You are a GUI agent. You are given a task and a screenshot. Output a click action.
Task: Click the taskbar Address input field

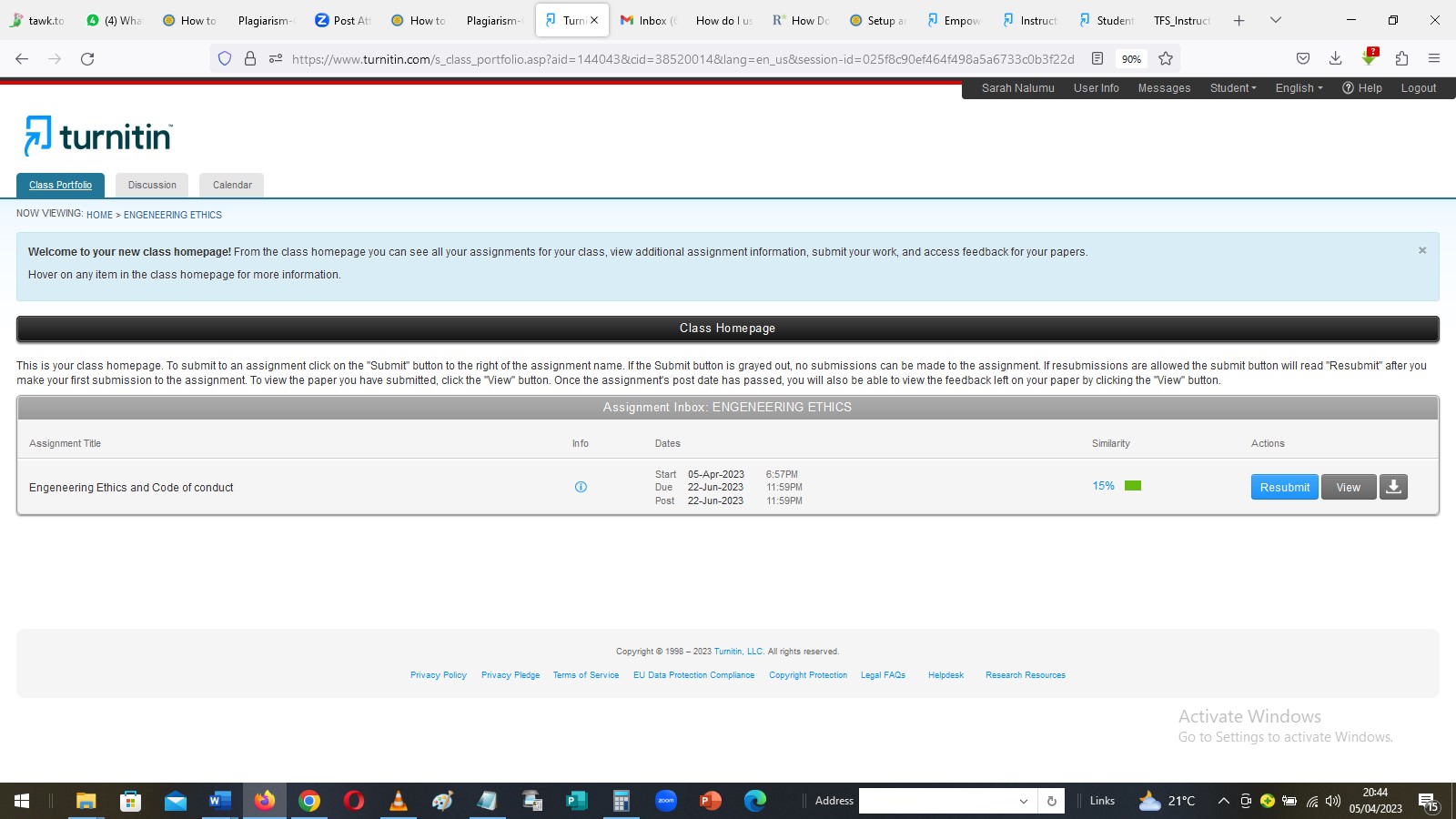(937, 801)
